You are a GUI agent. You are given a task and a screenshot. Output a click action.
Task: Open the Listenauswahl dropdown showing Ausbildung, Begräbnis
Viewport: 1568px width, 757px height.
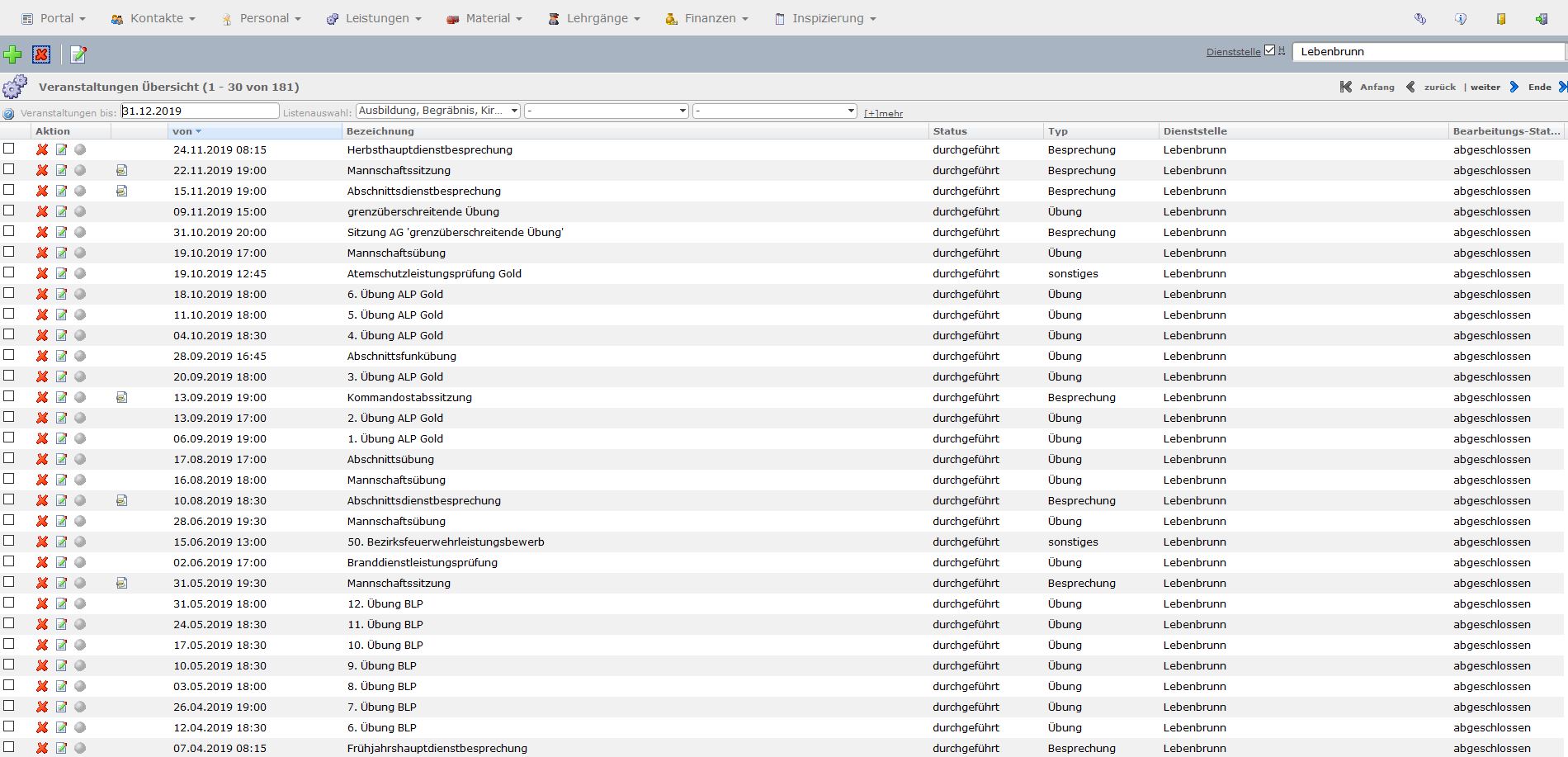tap(438, 111)
